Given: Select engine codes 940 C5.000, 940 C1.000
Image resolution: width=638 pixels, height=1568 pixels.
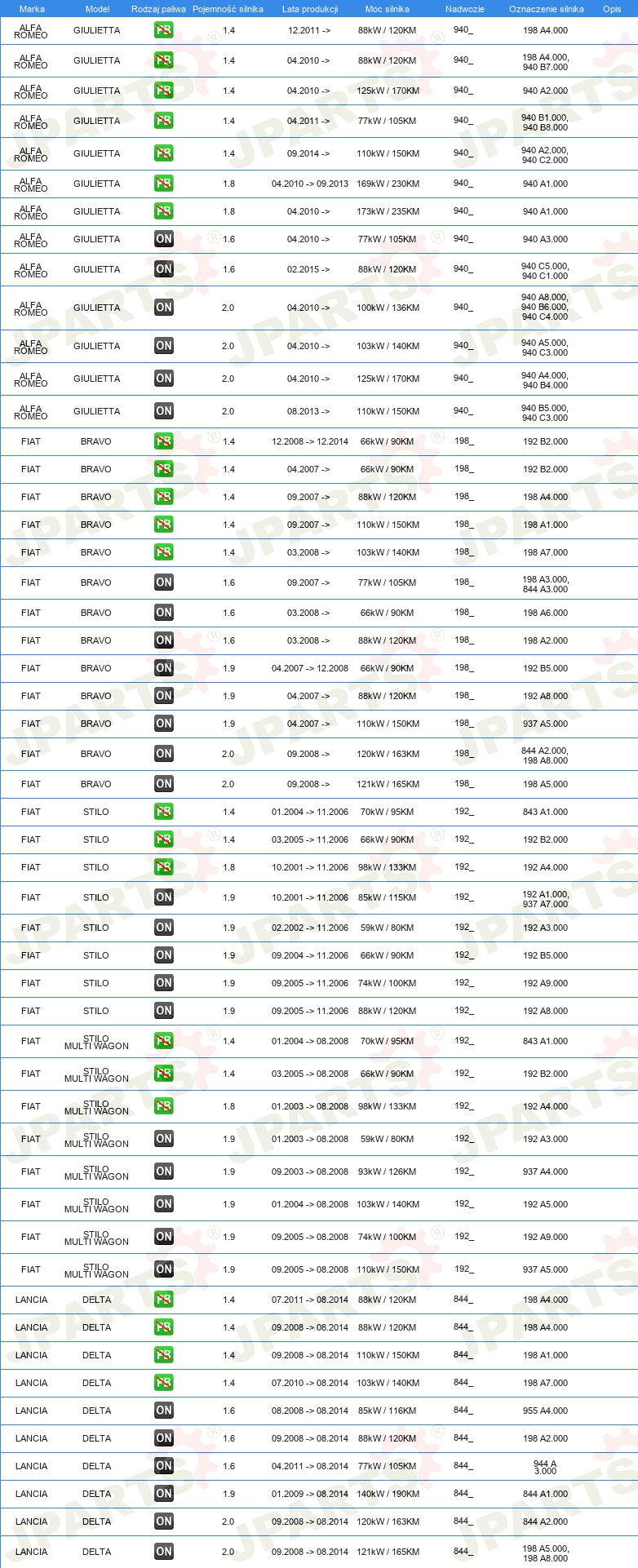Looking at the screenshot, I should coord(546,271).
